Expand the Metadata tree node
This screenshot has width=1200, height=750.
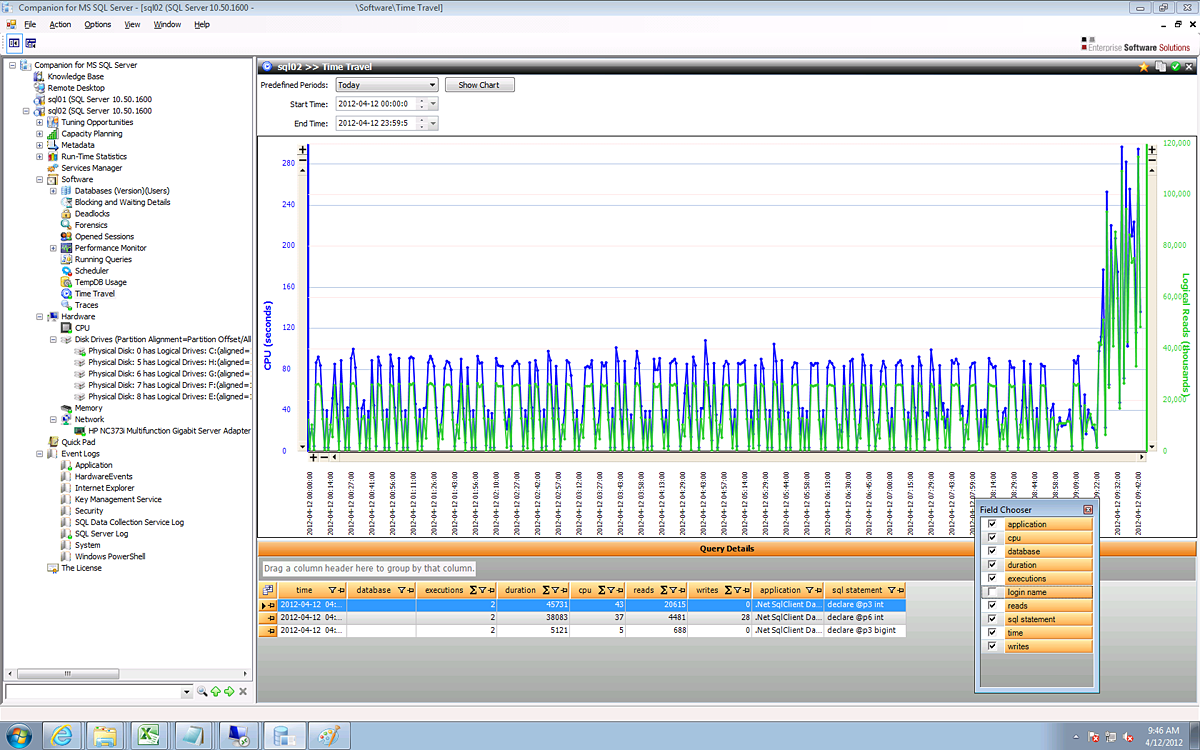tap(39, 145)
